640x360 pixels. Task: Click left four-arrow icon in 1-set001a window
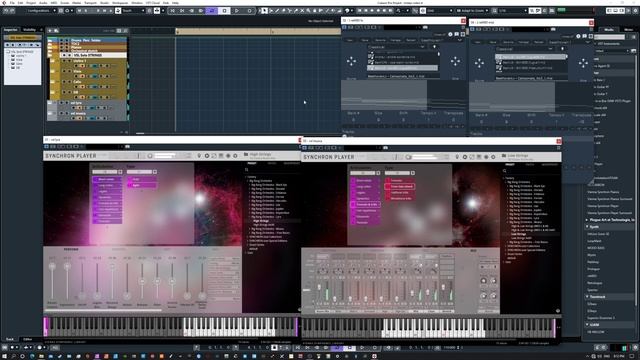click(351, 61)
